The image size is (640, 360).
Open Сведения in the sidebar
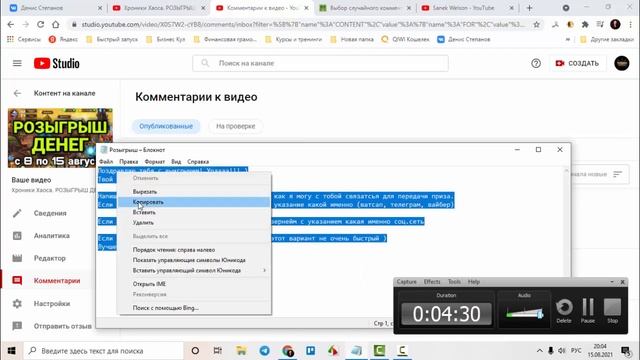50,213
